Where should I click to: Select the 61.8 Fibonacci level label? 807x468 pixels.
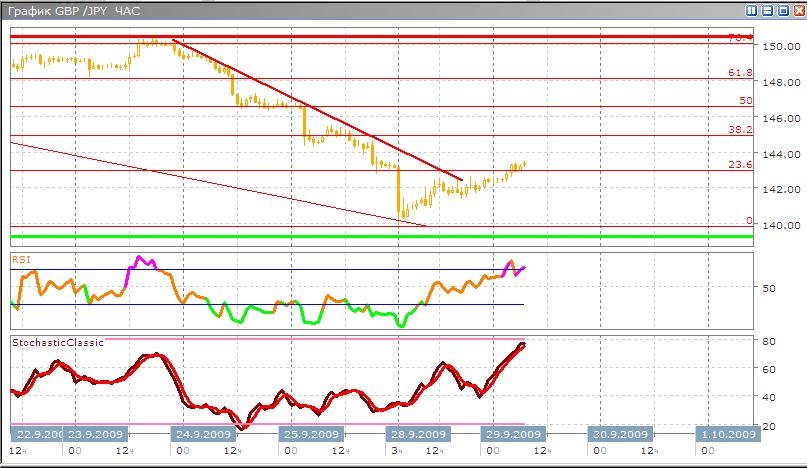pos(739,73)
